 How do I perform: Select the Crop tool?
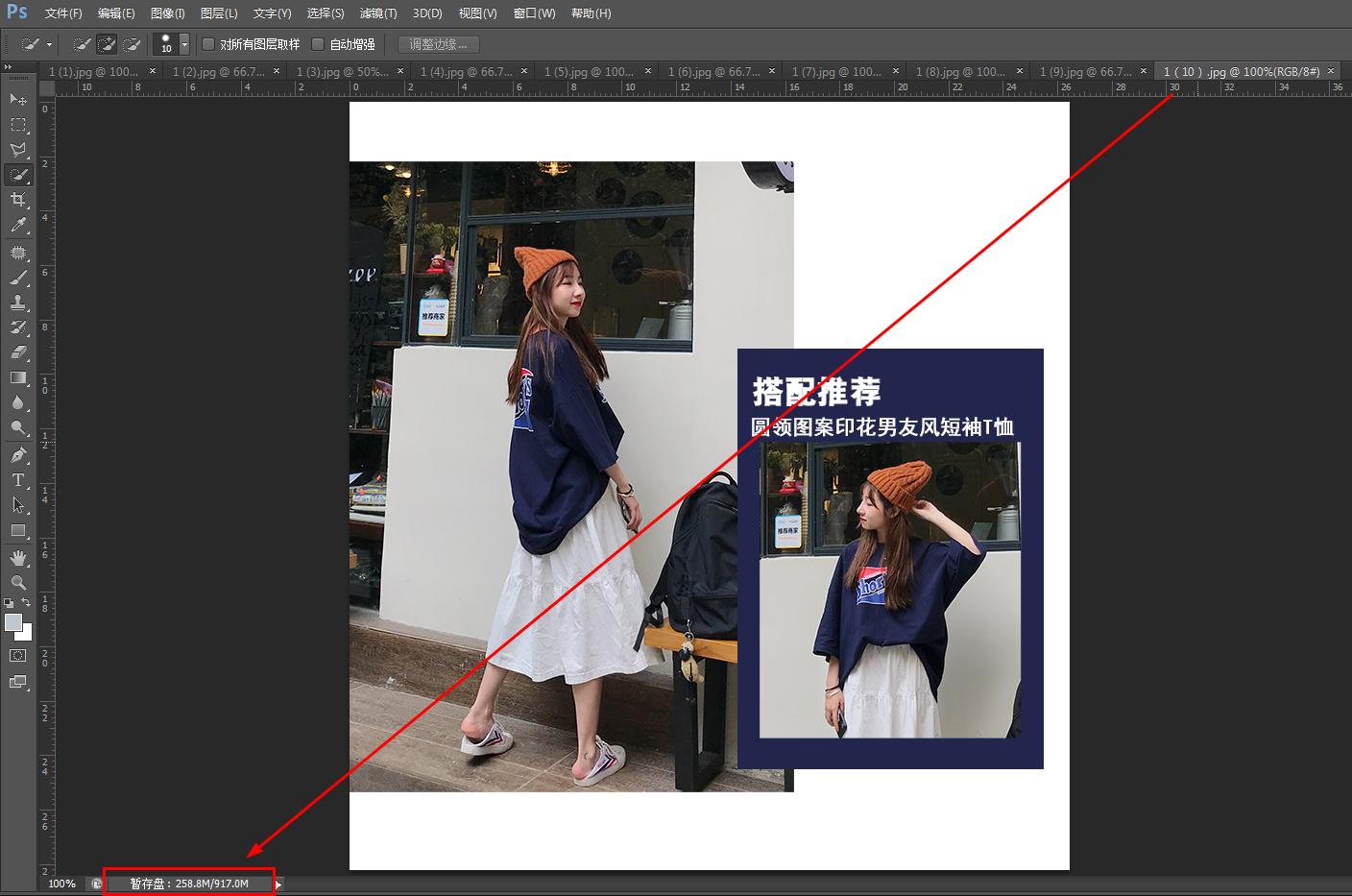click(18, 200)
